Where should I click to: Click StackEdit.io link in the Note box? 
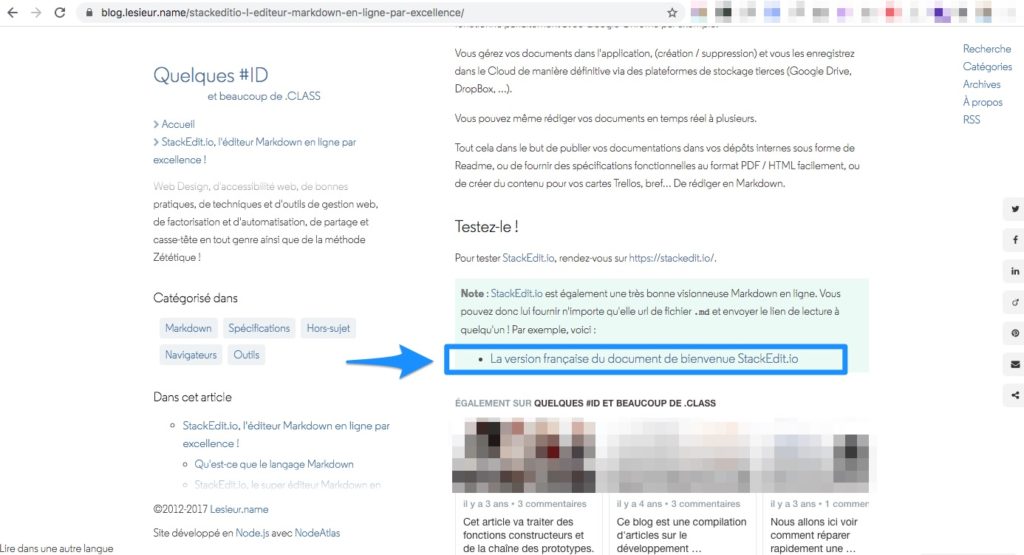click(517, 293)
